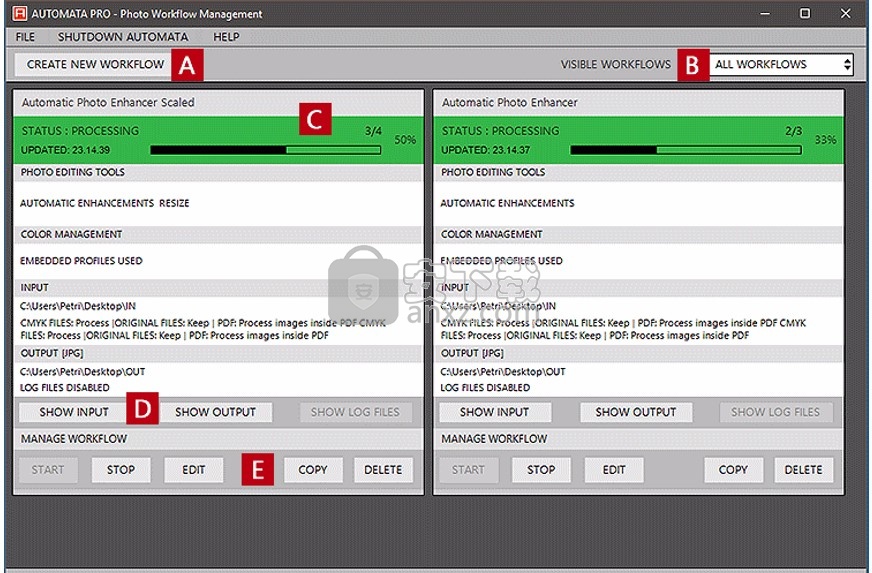
Task: Click SHOW OUTPUT in the right workflow panel
Action: pyautogui.click(x=636, y=412)
